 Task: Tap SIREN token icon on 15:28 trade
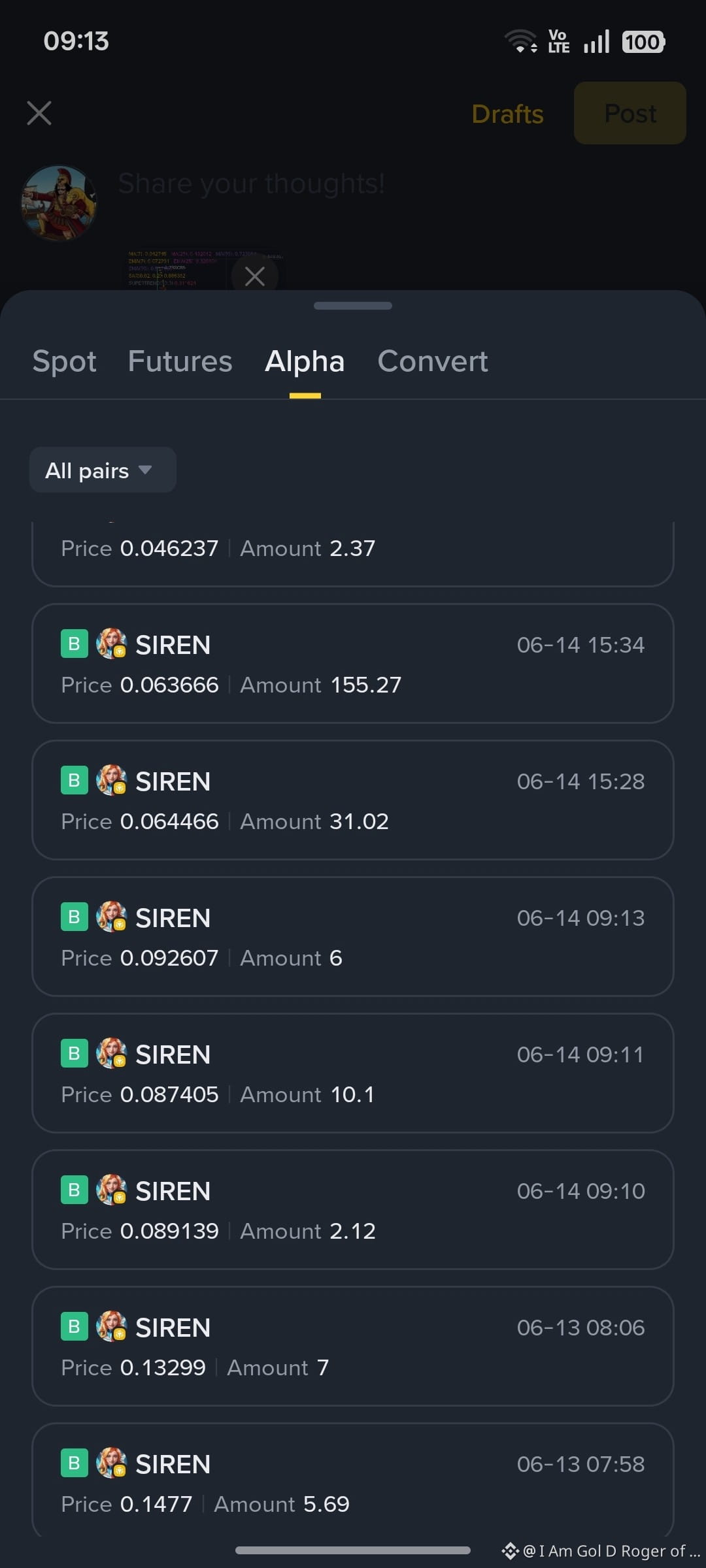(x=111, y=781)
